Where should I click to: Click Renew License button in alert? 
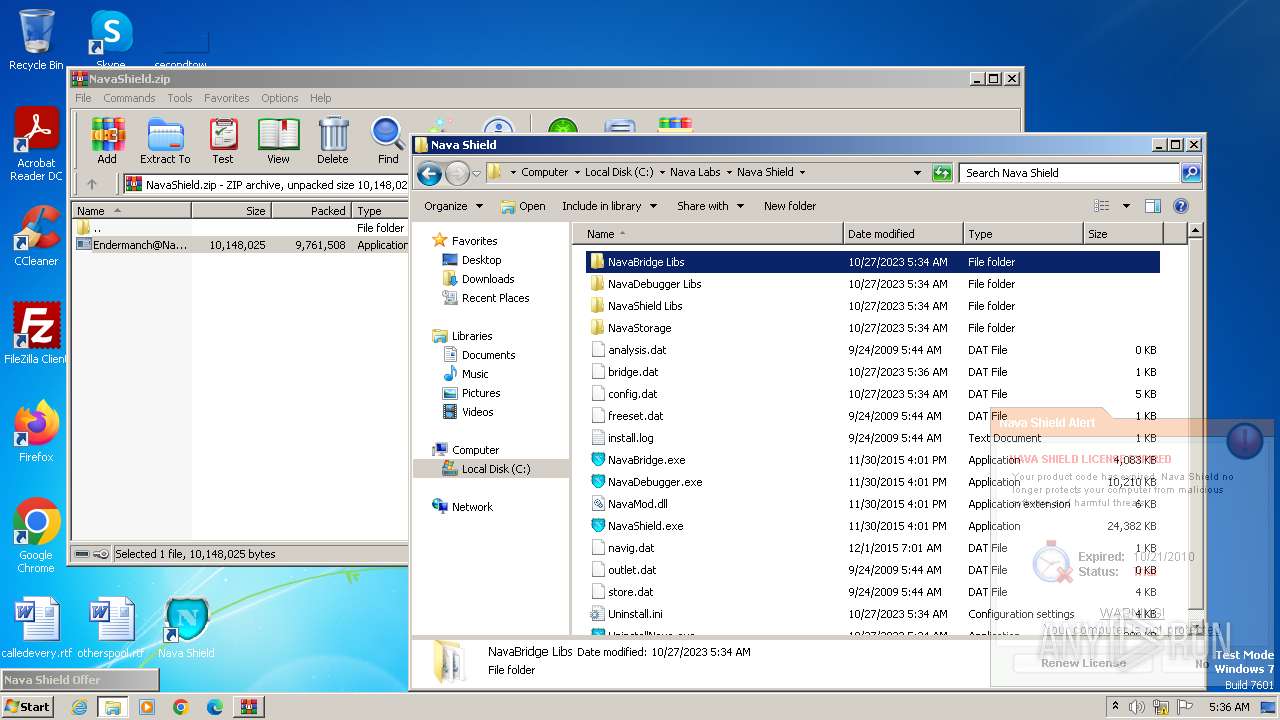(x=1083, y=663)
